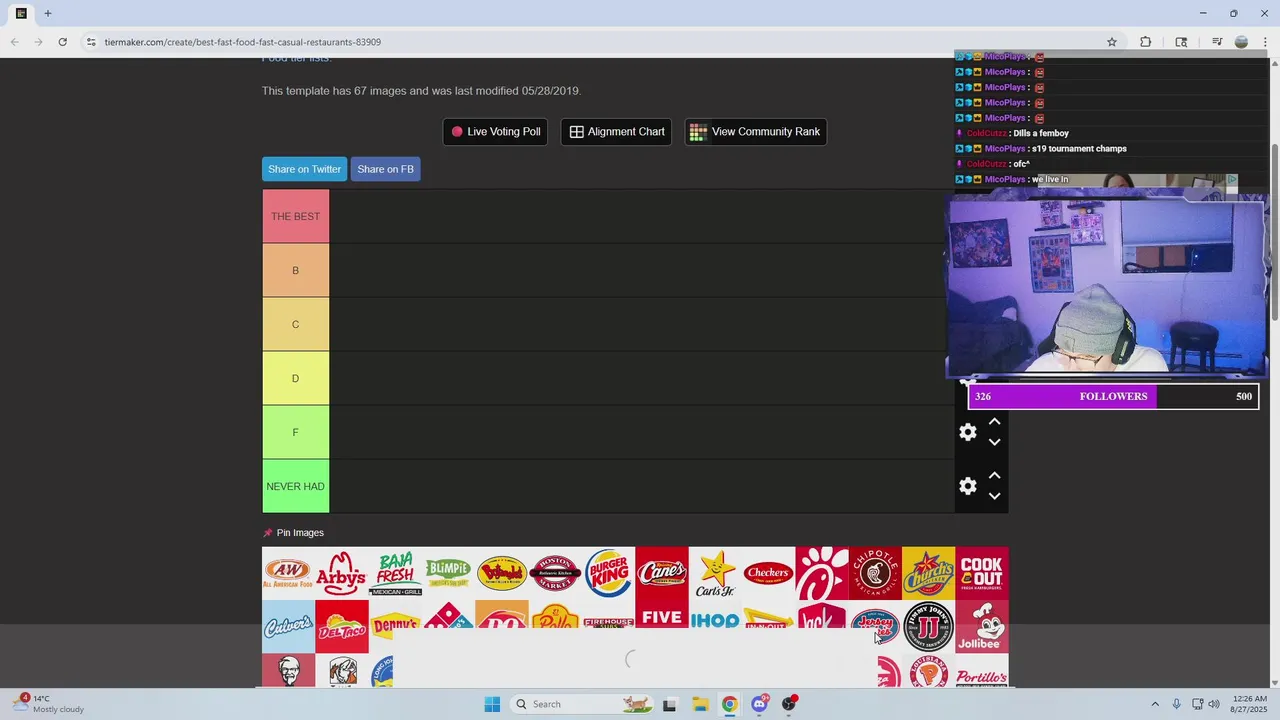Move the F tier row down
Image resolution: width=1280 pixels, height=720 pixels.
point(994,442)
